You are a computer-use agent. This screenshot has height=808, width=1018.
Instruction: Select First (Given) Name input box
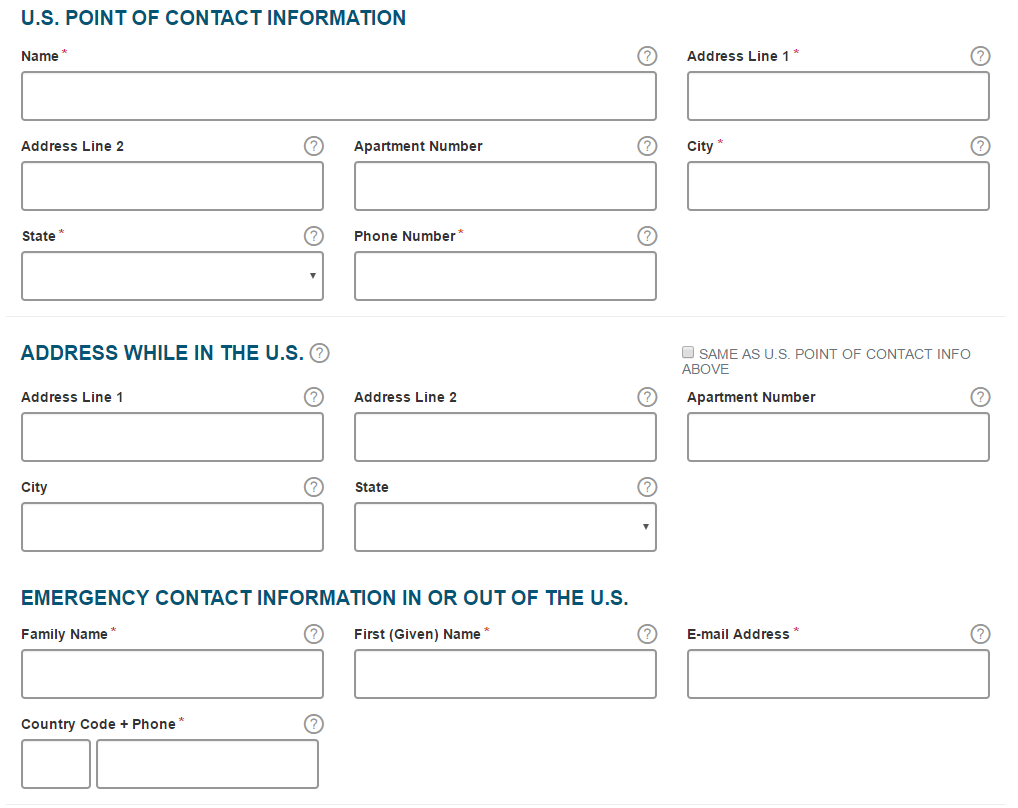point(505,674)
